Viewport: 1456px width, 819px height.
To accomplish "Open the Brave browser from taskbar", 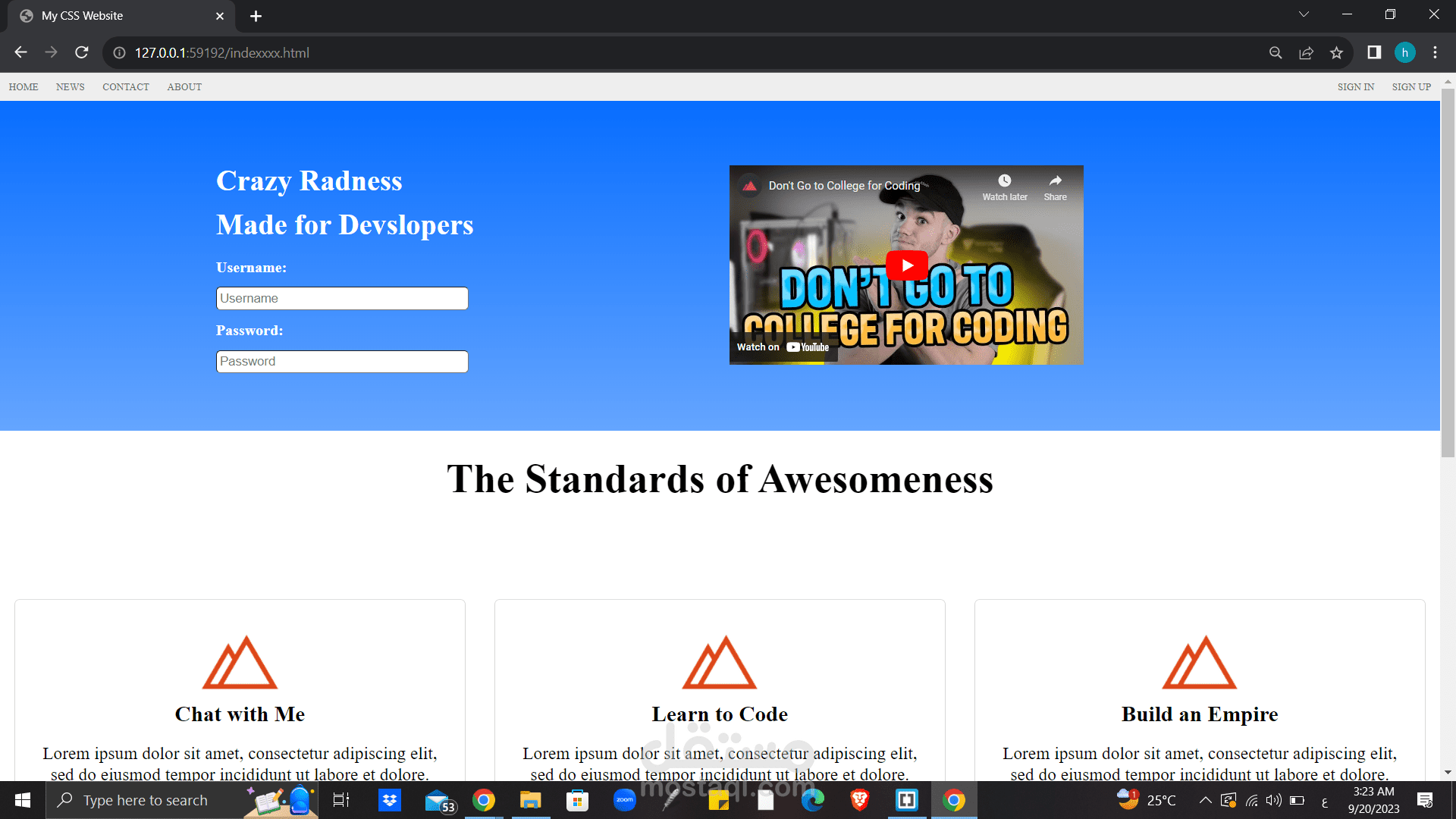I will coord(859,800).
